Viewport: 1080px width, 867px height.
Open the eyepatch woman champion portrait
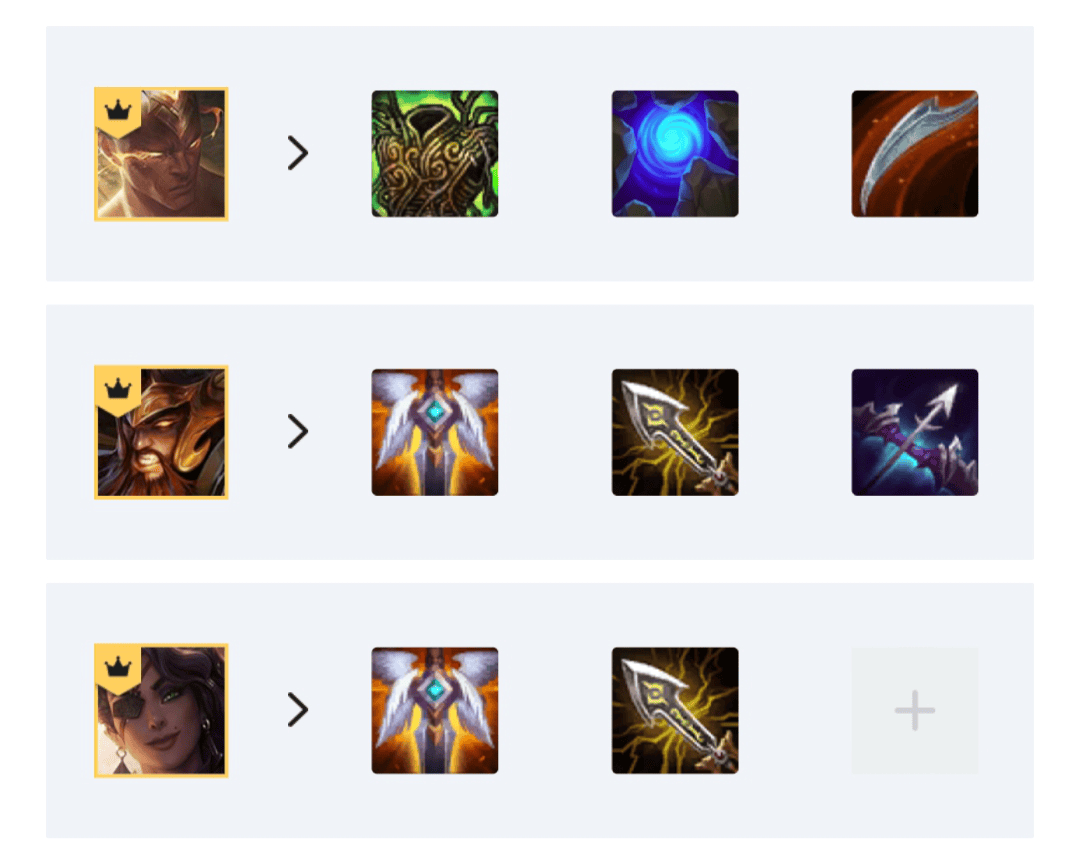pyautogui.click(x=161, y=710)
